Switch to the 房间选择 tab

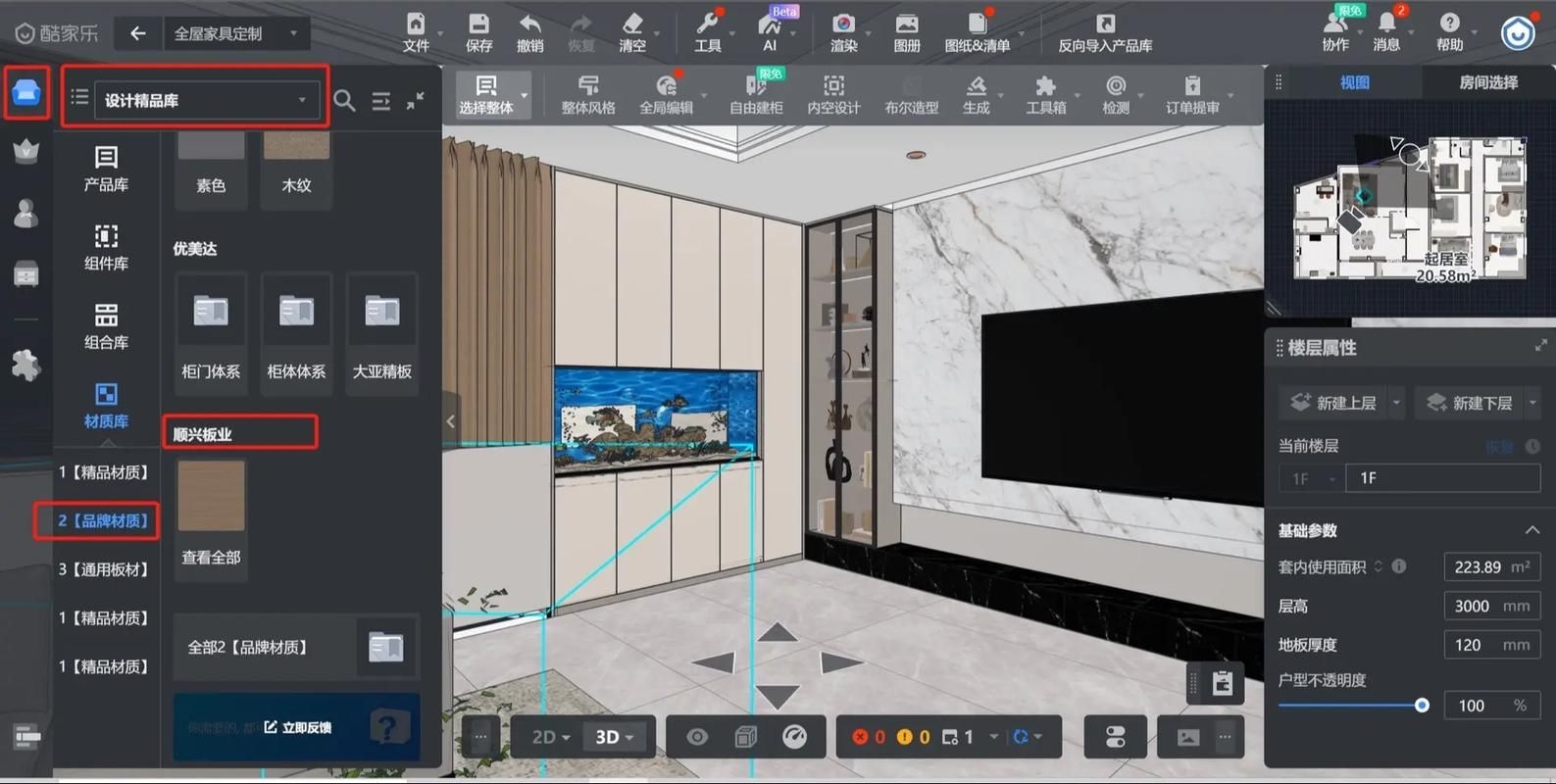point(1487,82)
